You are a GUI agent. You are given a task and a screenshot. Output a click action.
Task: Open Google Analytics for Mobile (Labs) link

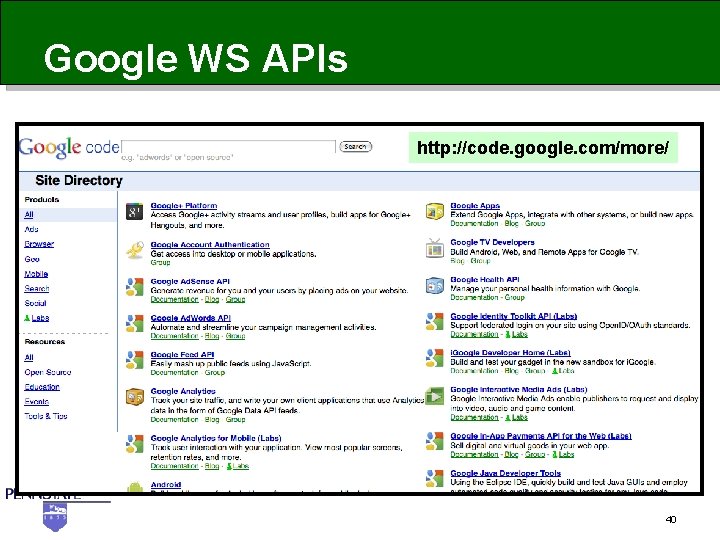[x=216, y=438]
